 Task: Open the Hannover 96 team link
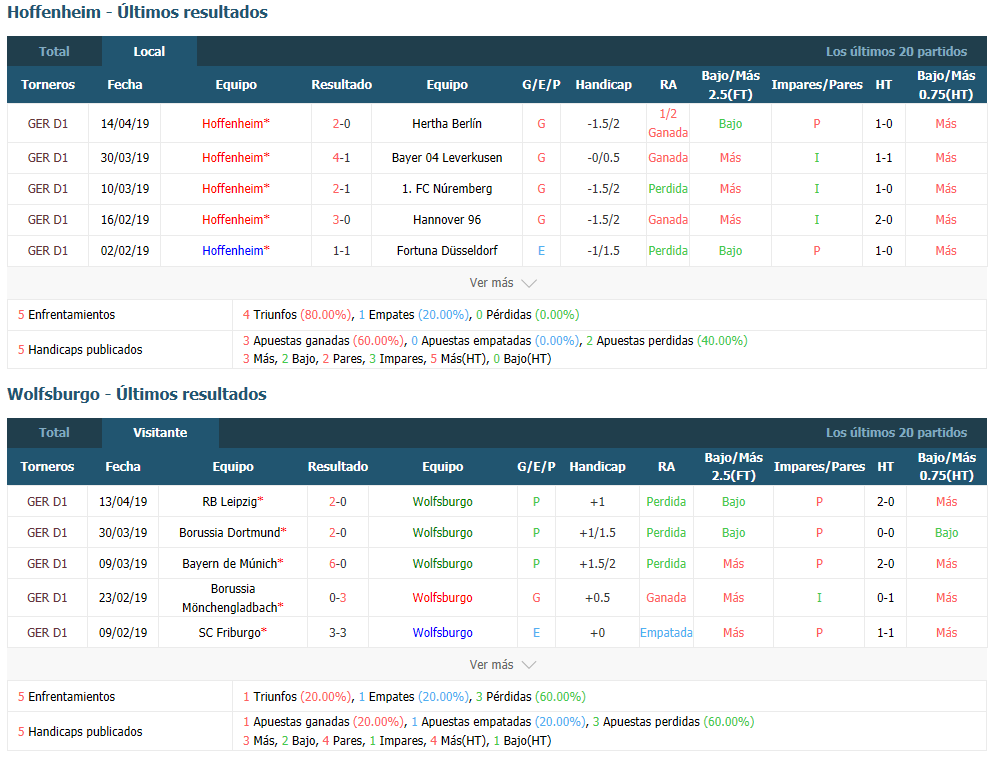[447, 220]
